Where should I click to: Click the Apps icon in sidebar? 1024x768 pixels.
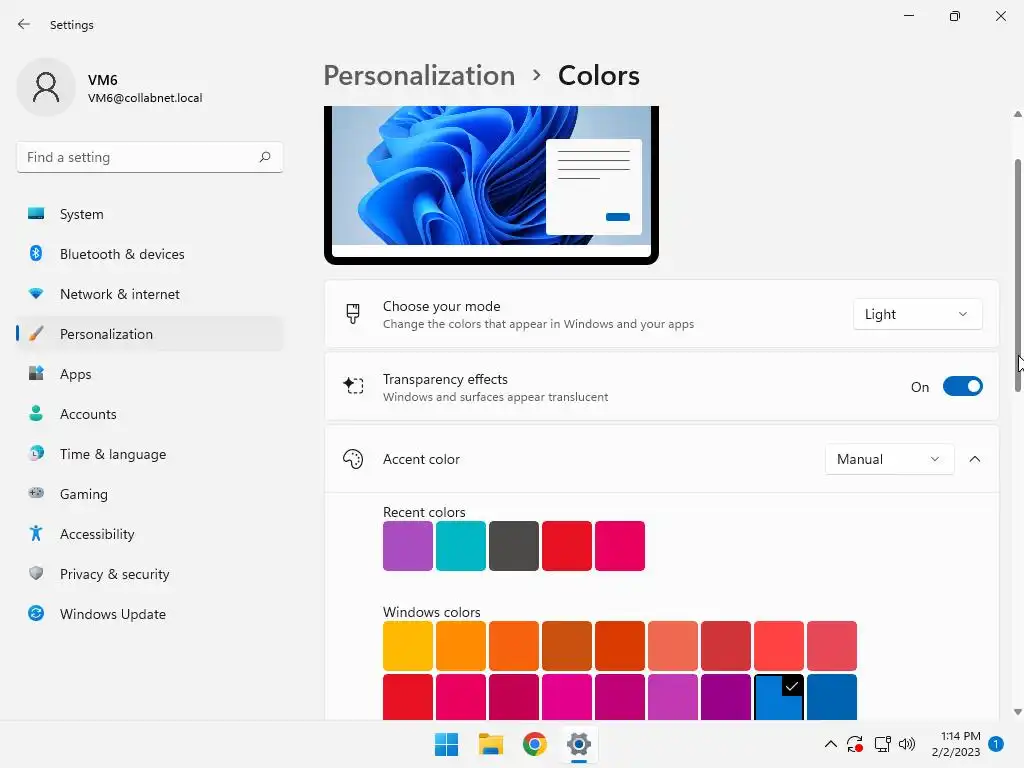(36, 374)
